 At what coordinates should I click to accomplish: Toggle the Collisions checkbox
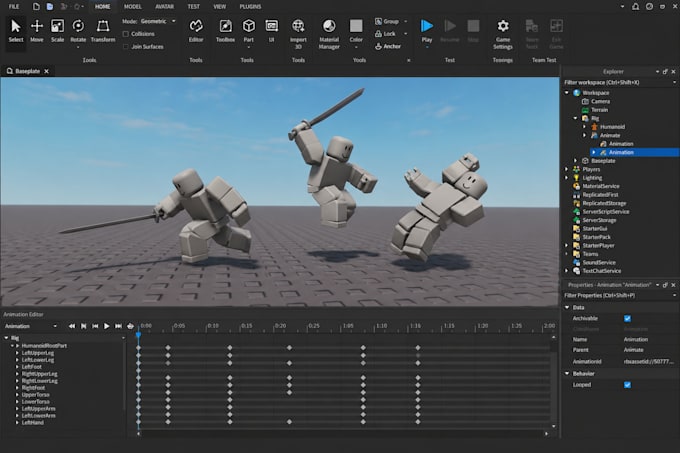[126, 34]
